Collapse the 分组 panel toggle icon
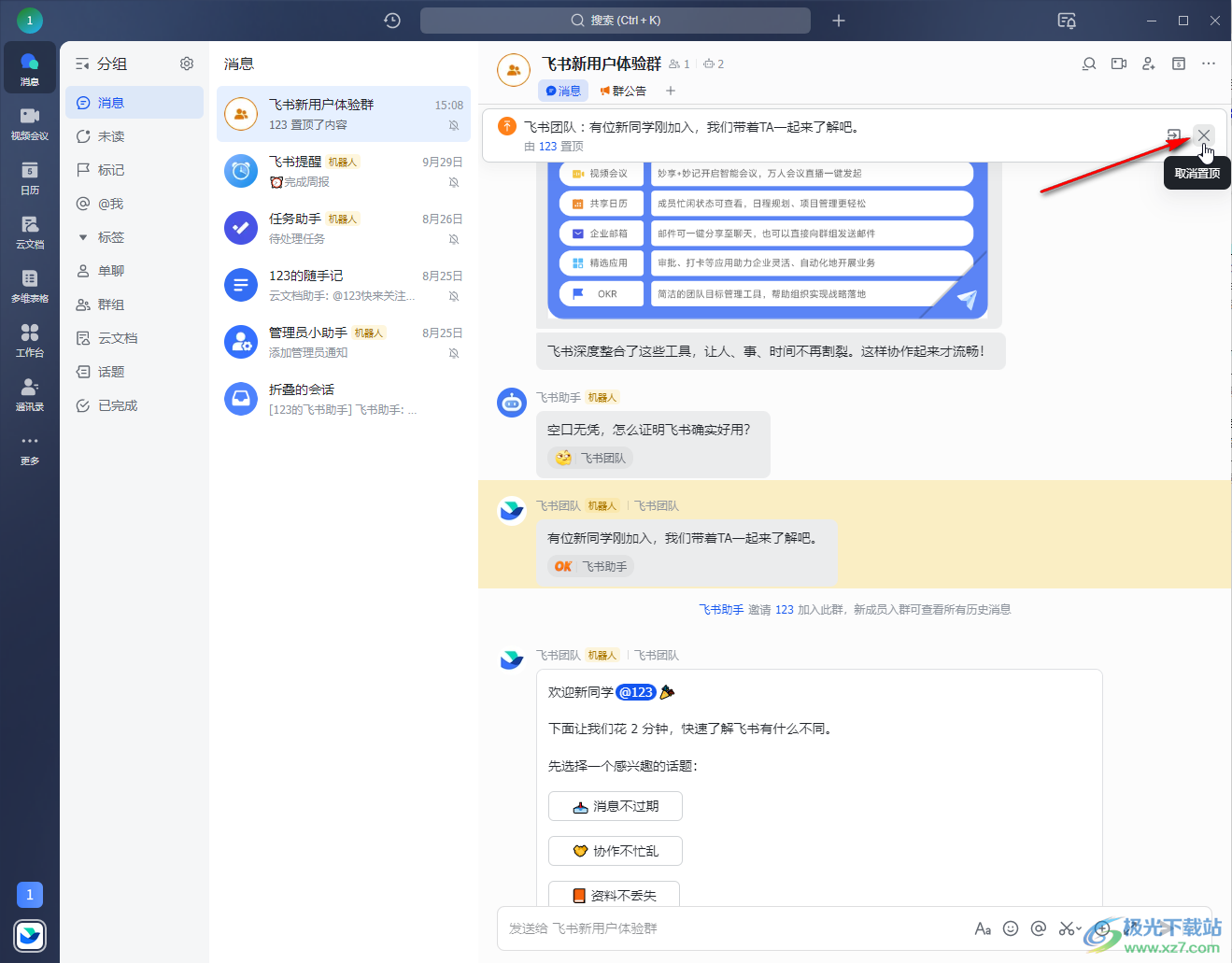 click(82, 64)
